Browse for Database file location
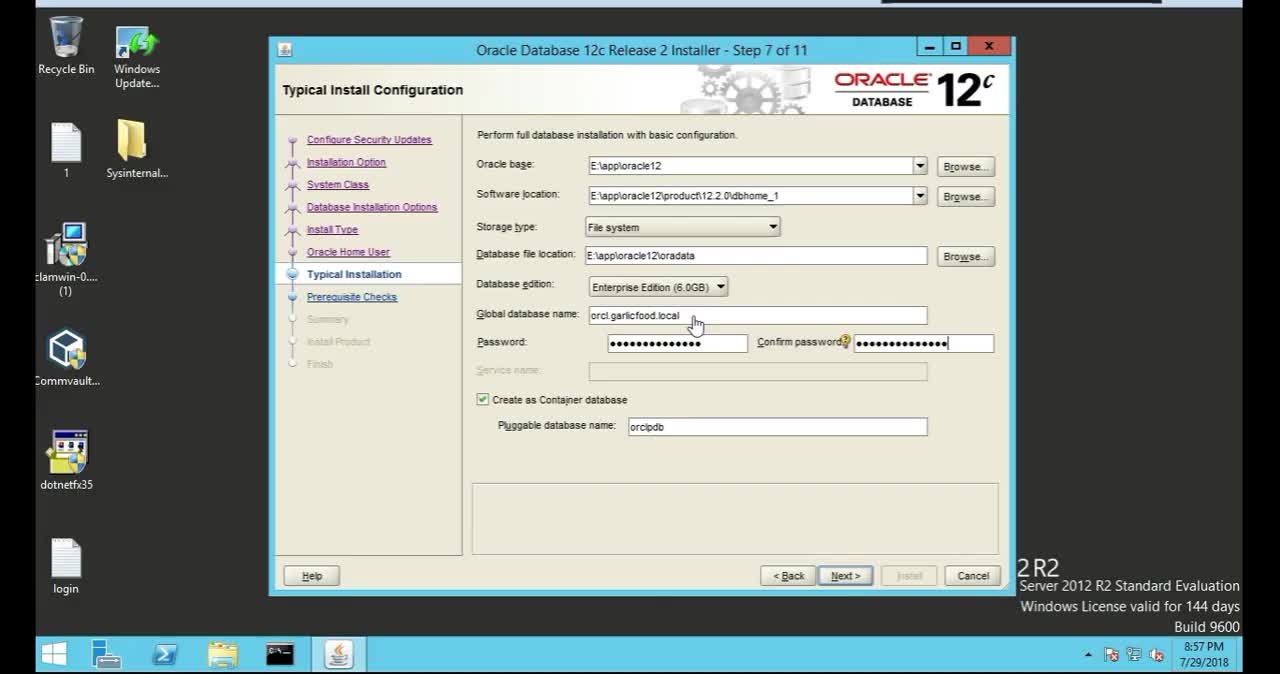1280x674 pixels. (966, 257)
